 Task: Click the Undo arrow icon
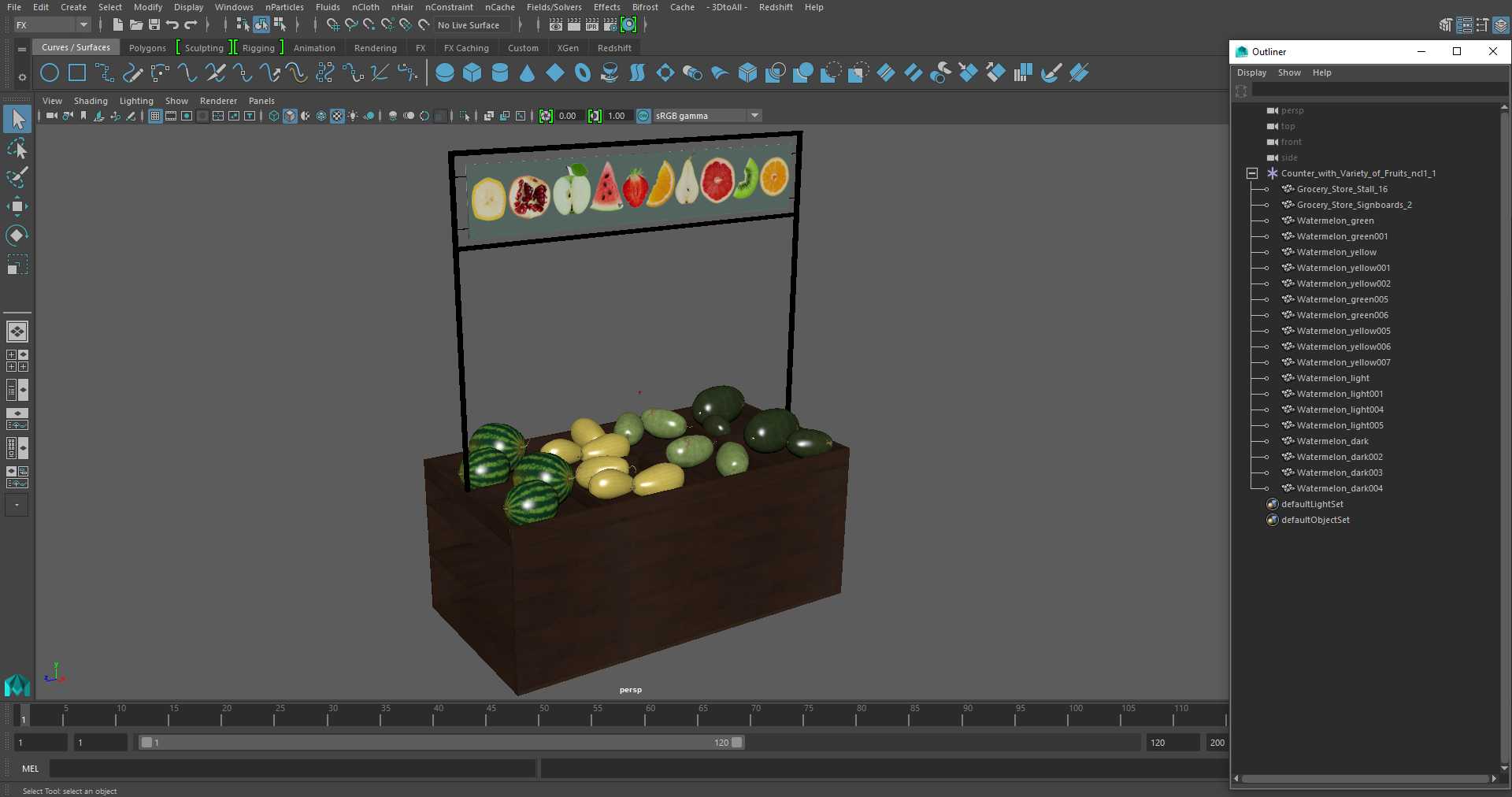(172, 25)
